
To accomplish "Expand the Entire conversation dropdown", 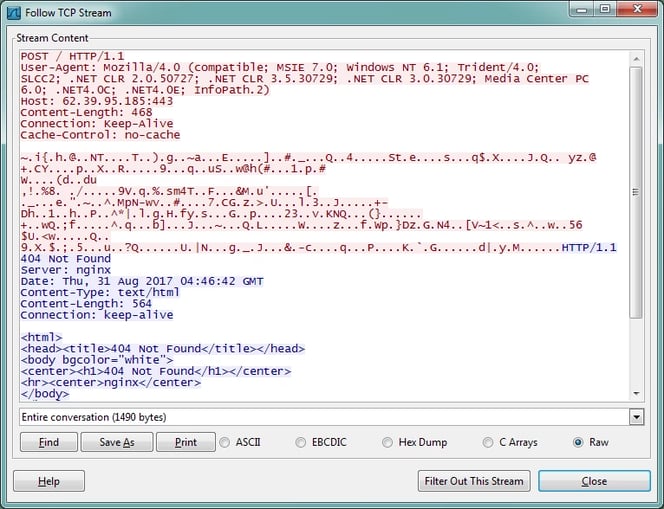I will [x=636, y=416].
